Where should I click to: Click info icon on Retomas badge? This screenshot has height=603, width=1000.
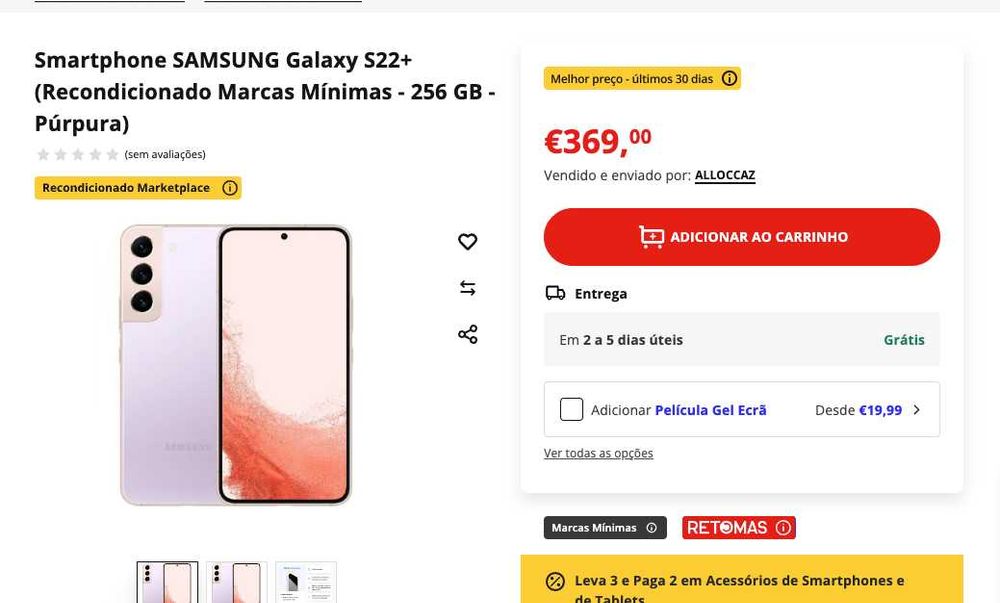pos(783,528)
